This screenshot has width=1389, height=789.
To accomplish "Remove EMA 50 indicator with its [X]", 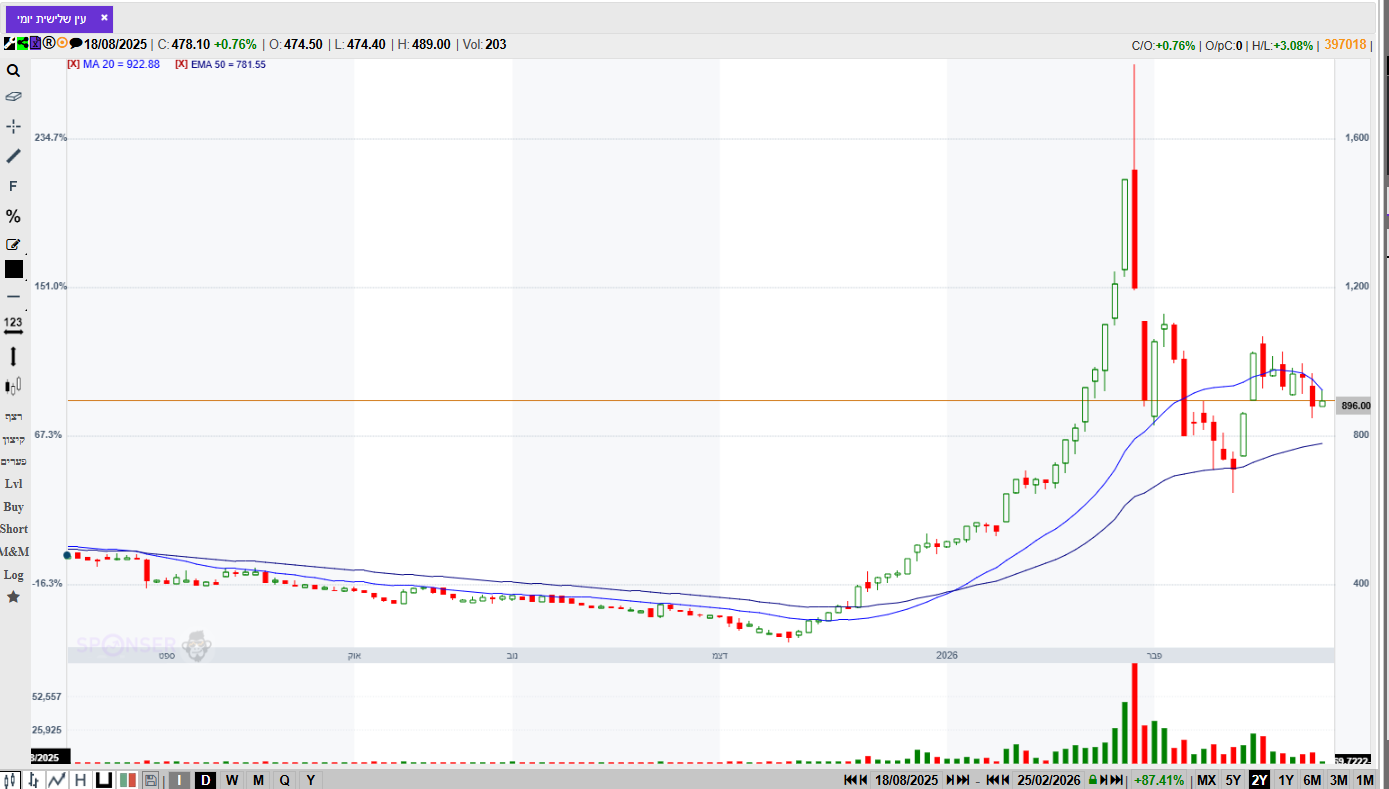I will pyautogui.click(x=181, y=64).
